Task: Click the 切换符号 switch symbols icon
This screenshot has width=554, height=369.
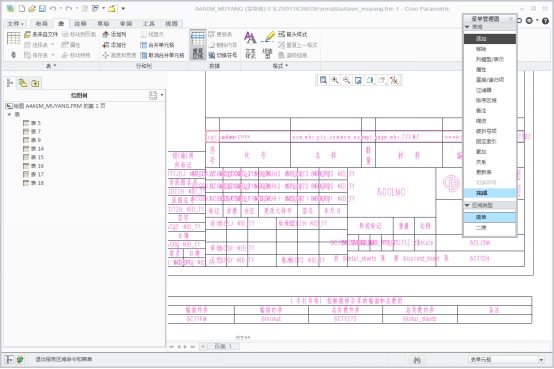Action: tap(222, 55)
